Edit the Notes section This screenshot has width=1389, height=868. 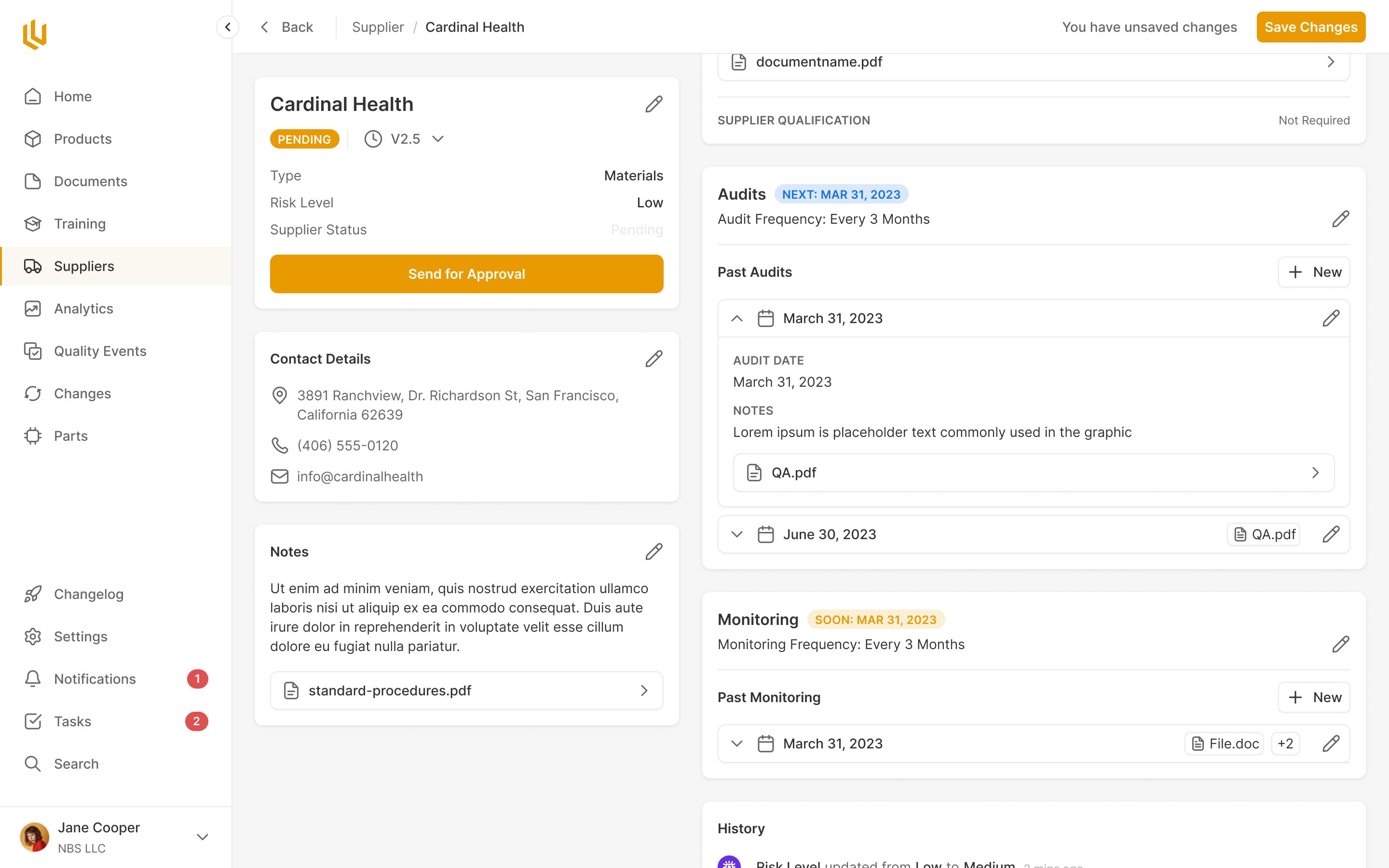coord(653,552)
